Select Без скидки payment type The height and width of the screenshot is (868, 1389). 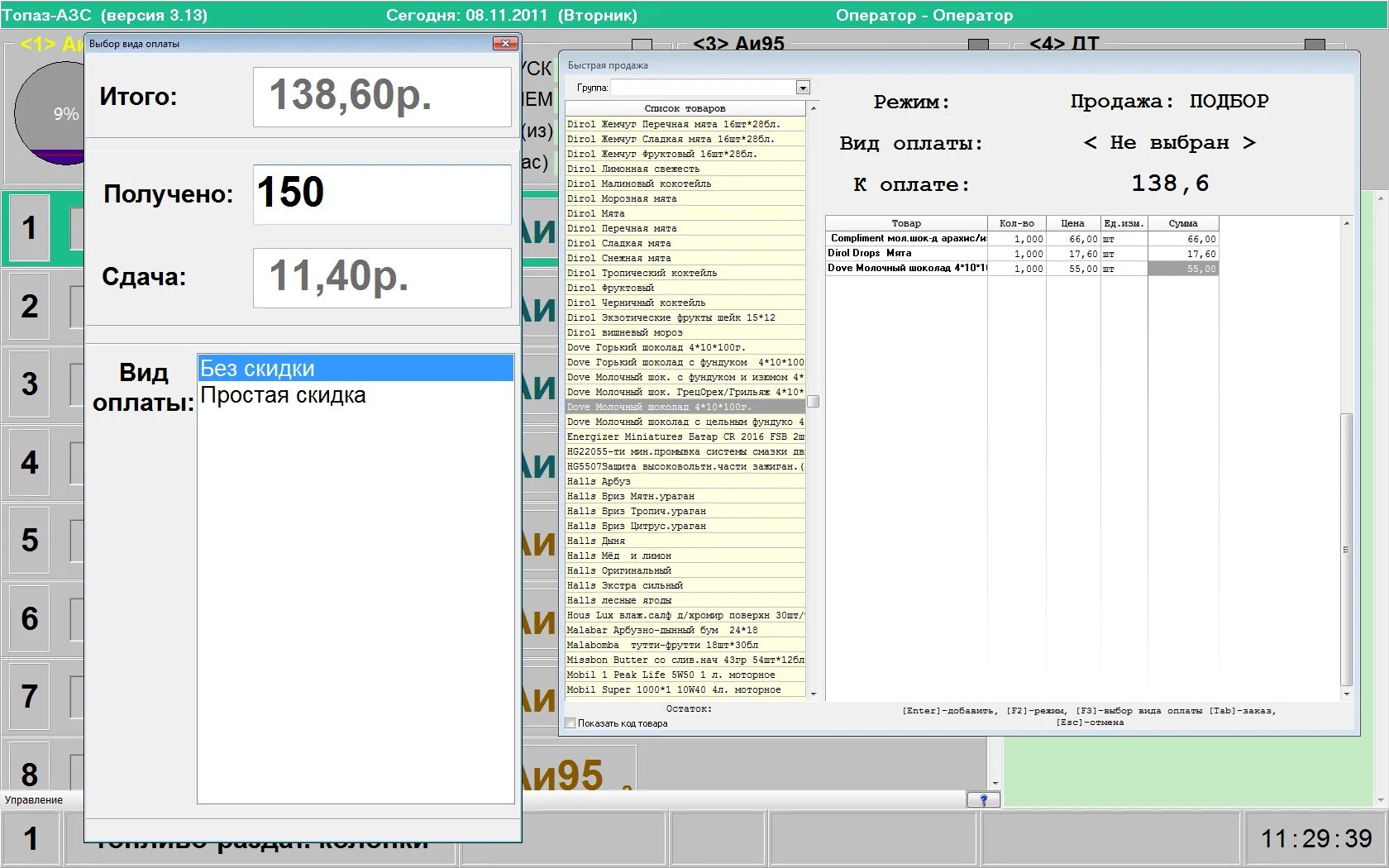click(356, 368)
